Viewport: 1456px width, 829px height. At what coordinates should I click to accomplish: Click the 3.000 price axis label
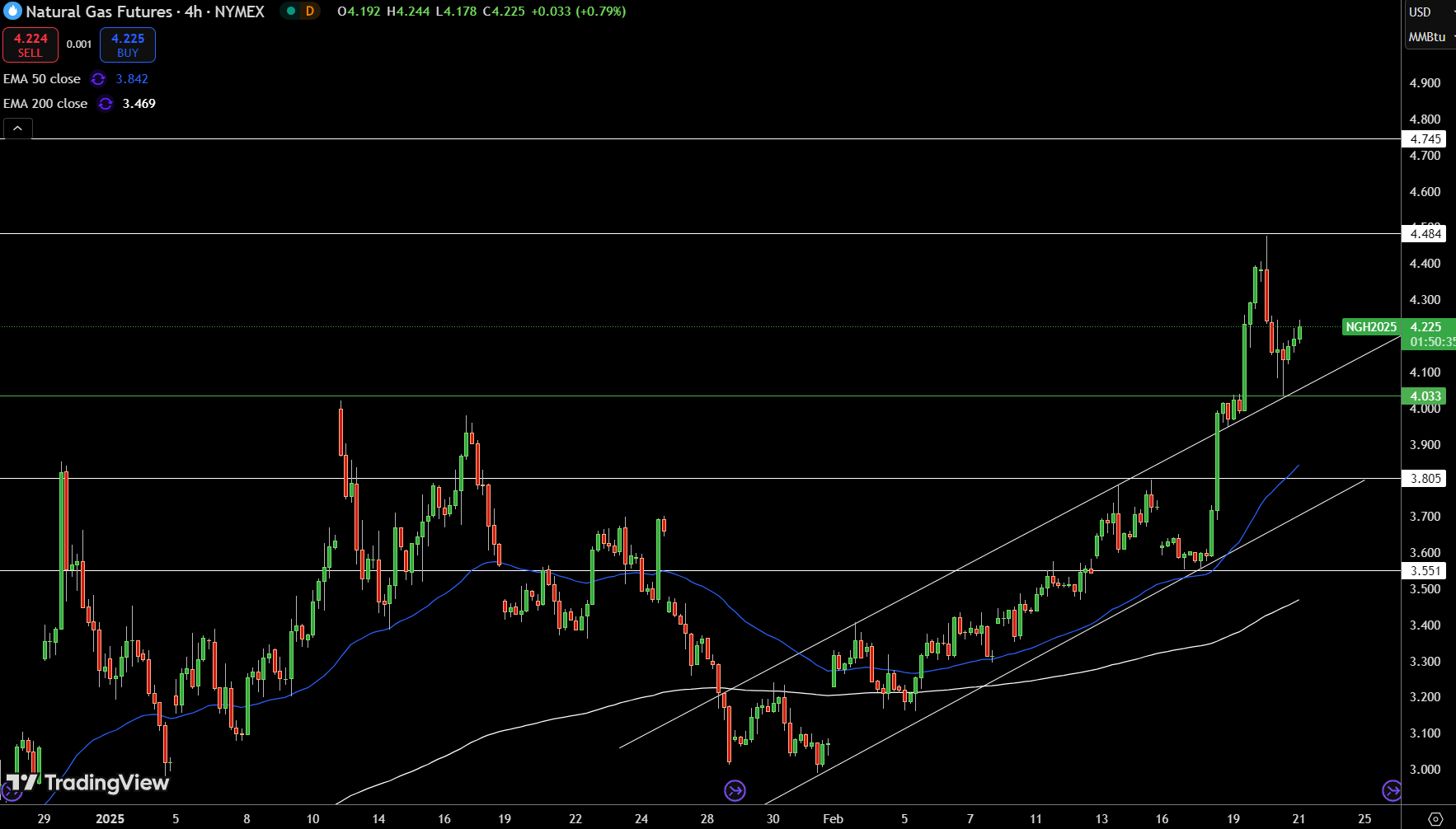pyautogui.click(x=1425, y=770)
